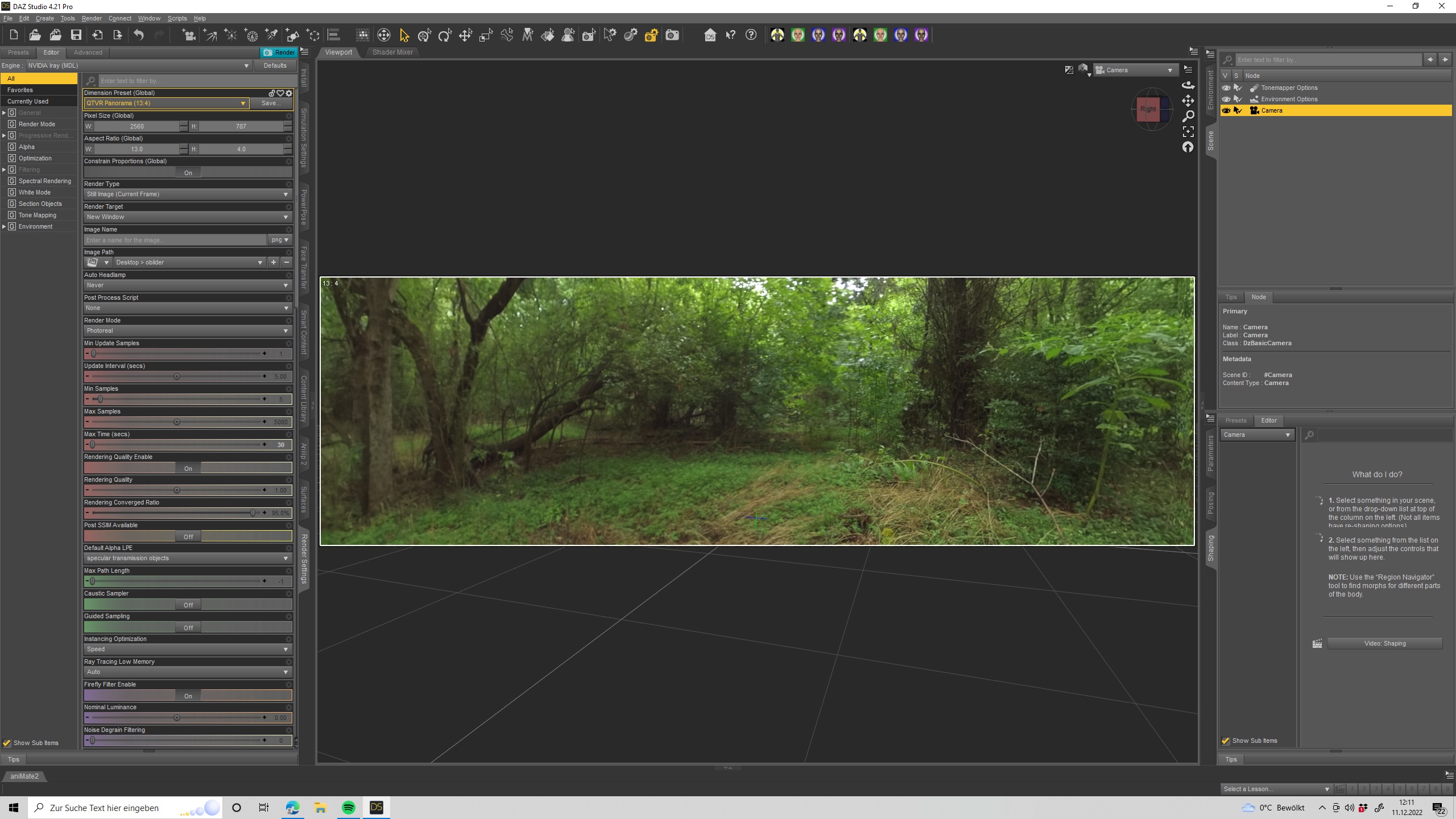Click the Render camera icon in toolbar
Screen dimensions: 1456x819
pyautogui.click(x=672, y=35)
